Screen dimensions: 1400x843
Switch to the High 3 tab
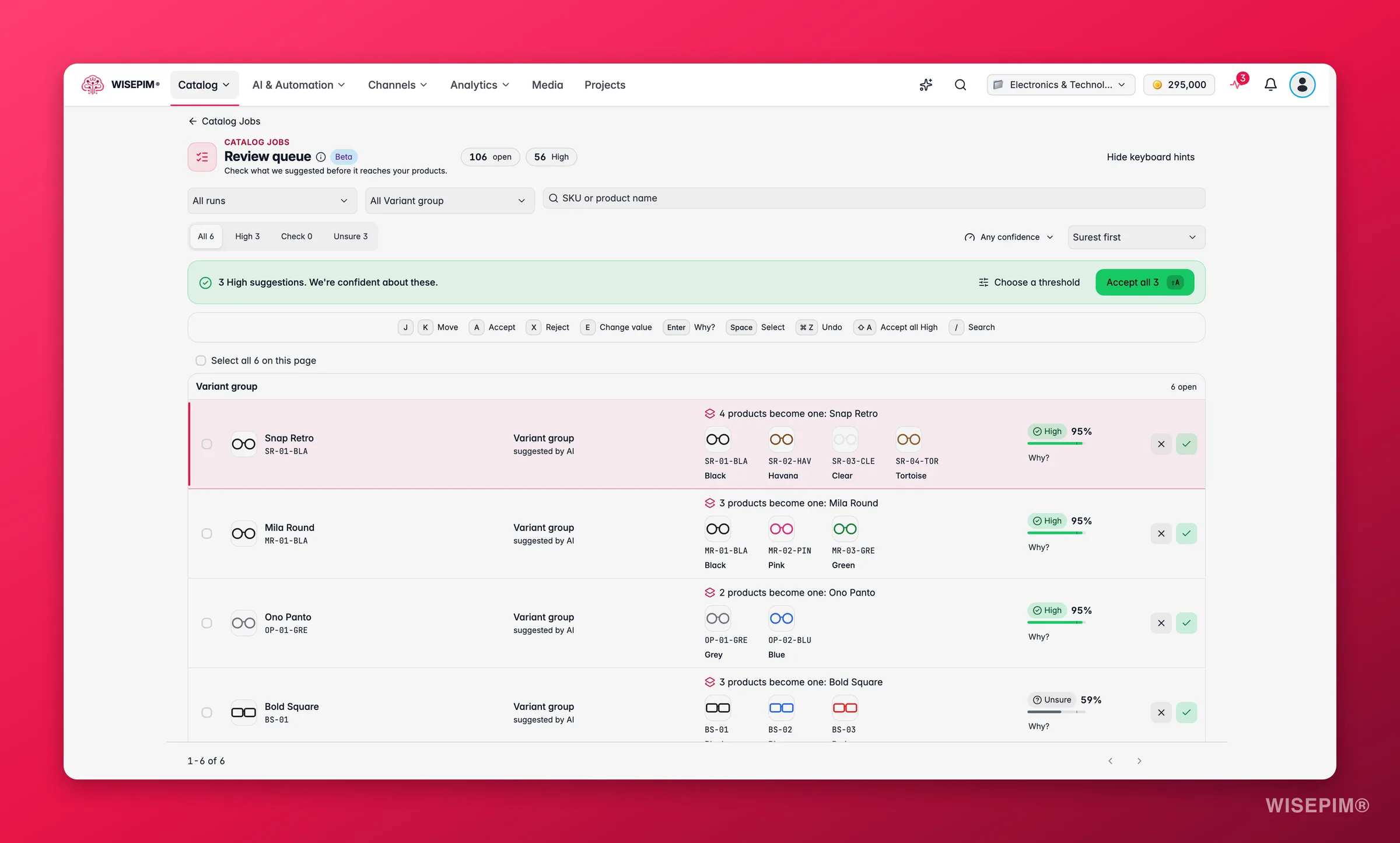[247, 236]
